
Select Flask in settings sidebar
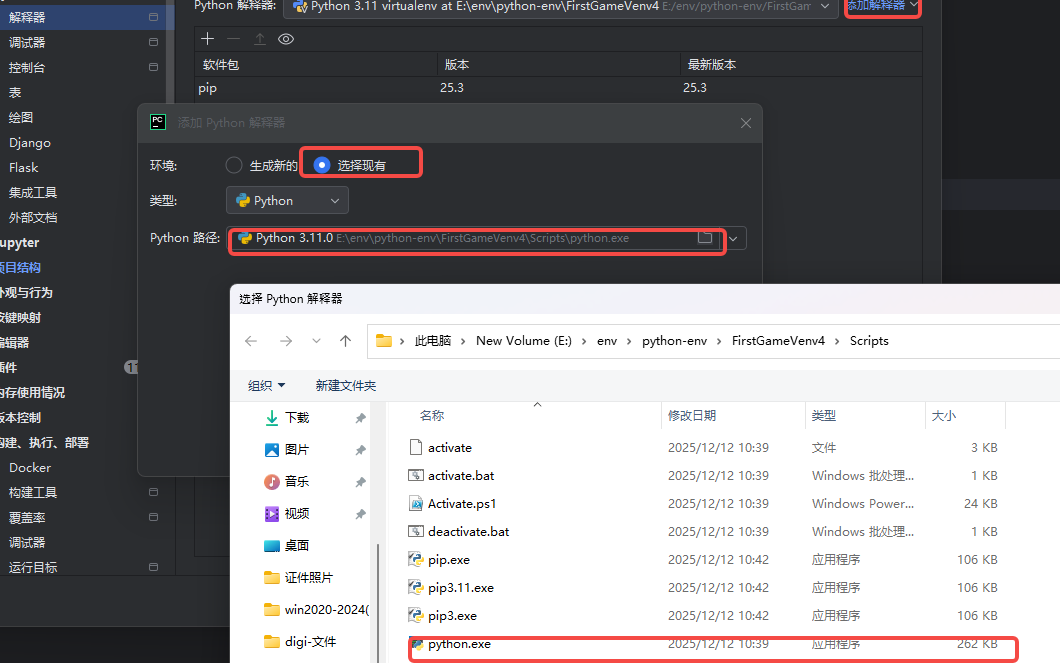coord(24,168)
